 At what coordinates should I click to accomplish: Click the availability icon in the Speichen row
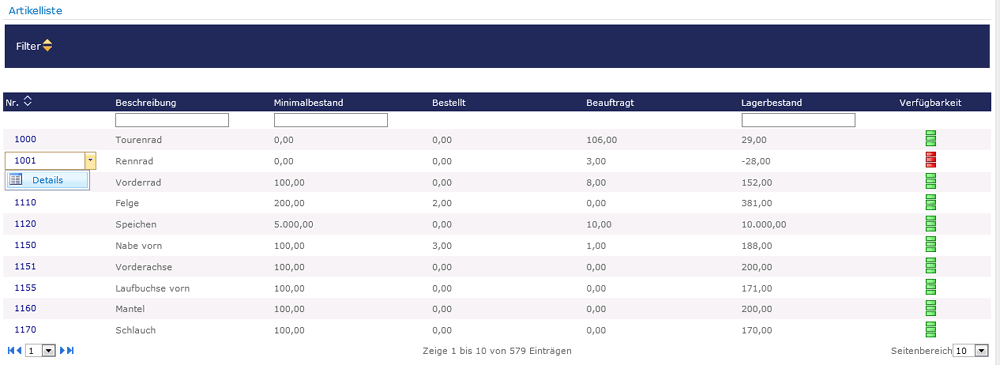[930, 223]
